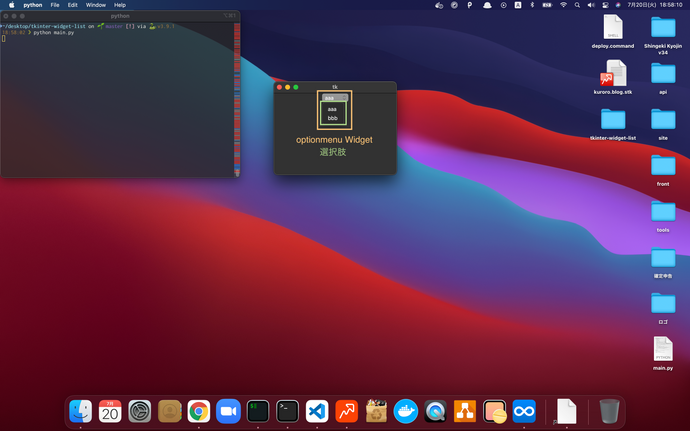Launch System Preferences from the Dock
The height and width of the screenshot is (431, 690).
[x=139, y=411]
